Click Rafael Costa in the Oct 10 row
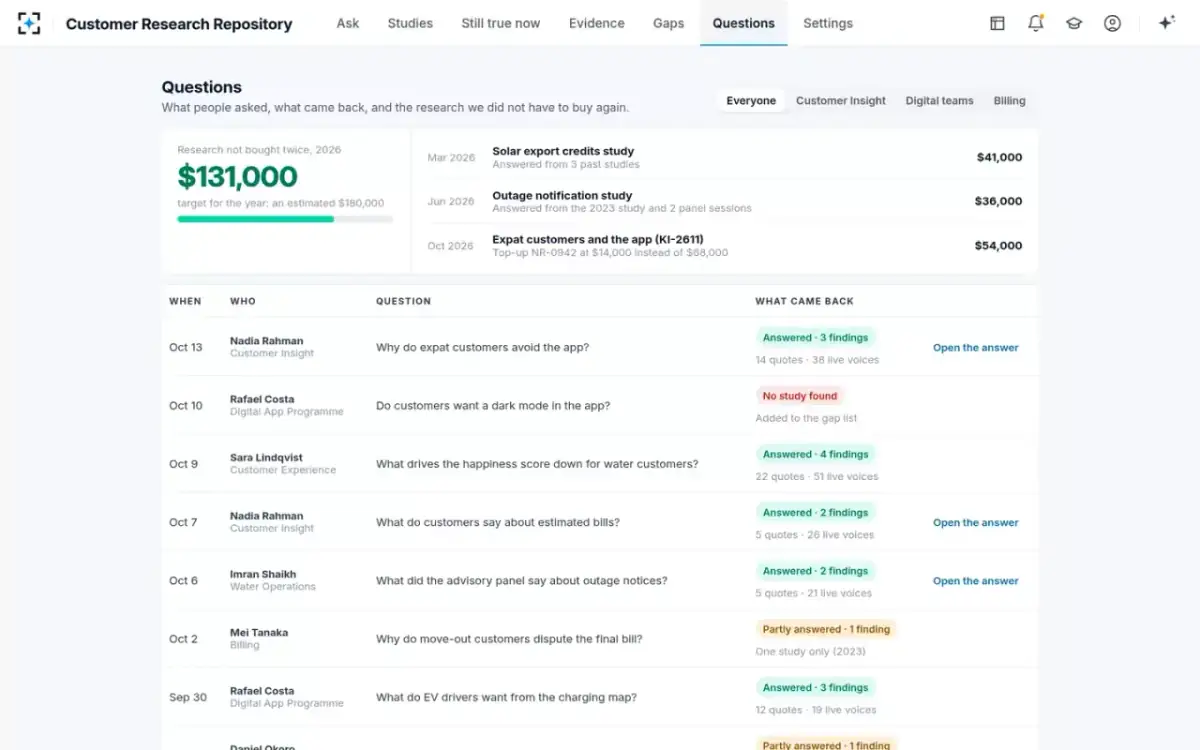This screenshot has height=750, width=1200. click(x=262, y=399)
